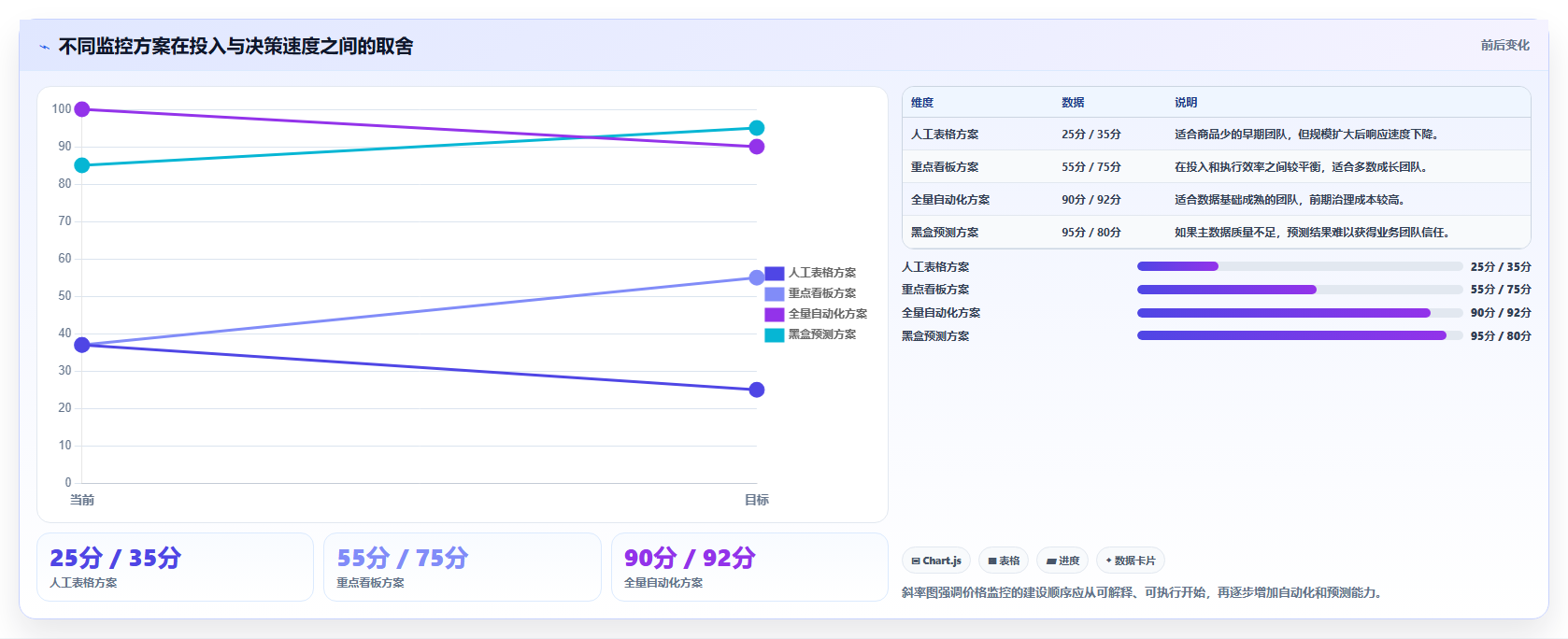Click the y-axis tick 0

[68, 483]
